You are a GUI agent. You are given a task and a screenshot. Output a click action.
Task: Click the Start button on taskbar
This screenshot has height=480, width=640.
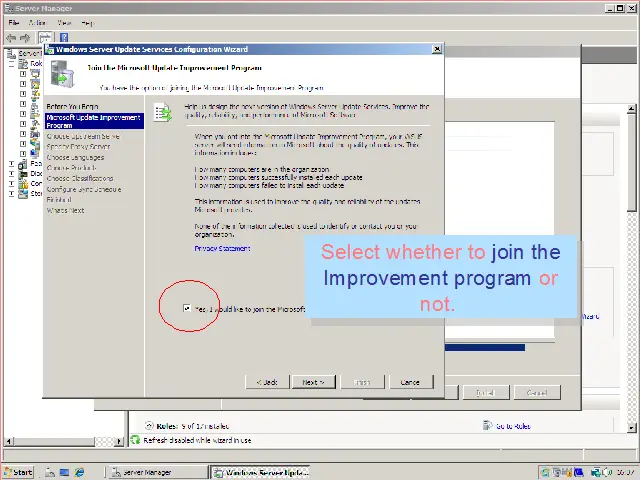pos(18,472)
